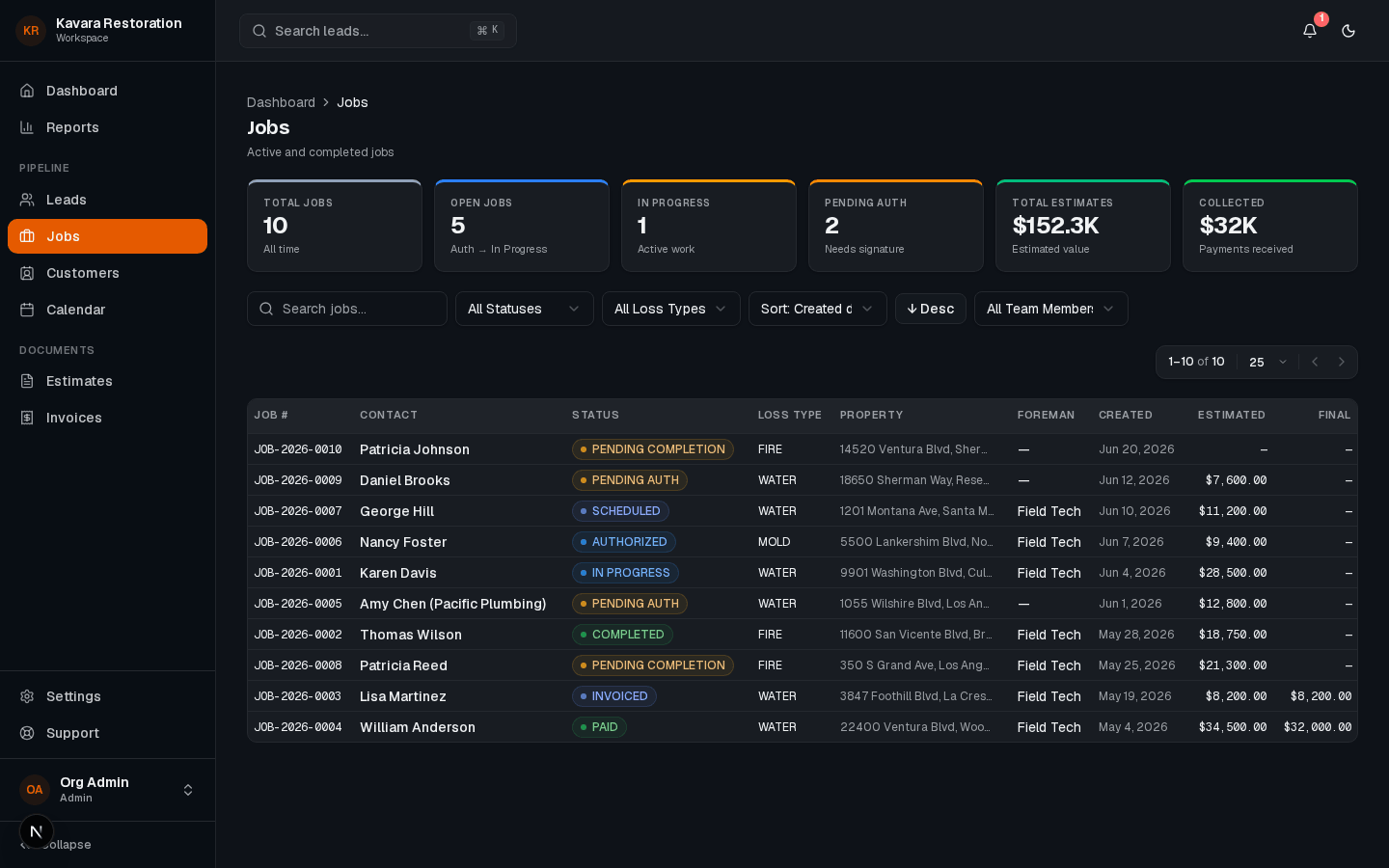Screen dimensions: 1389x868
Task: Open Settings page
Action: pyautogui.click(x=107, y=696)
